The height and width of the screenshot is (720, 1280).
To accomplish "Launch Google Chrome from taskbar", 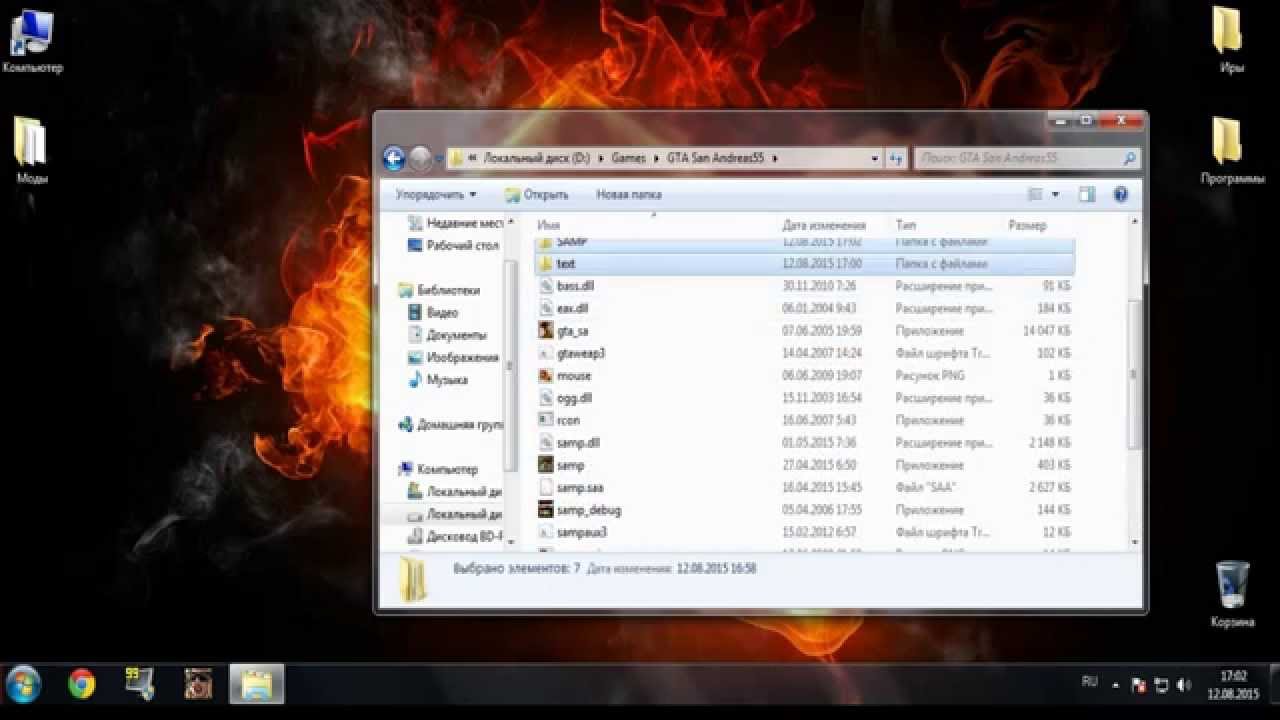I will [82, 685].
